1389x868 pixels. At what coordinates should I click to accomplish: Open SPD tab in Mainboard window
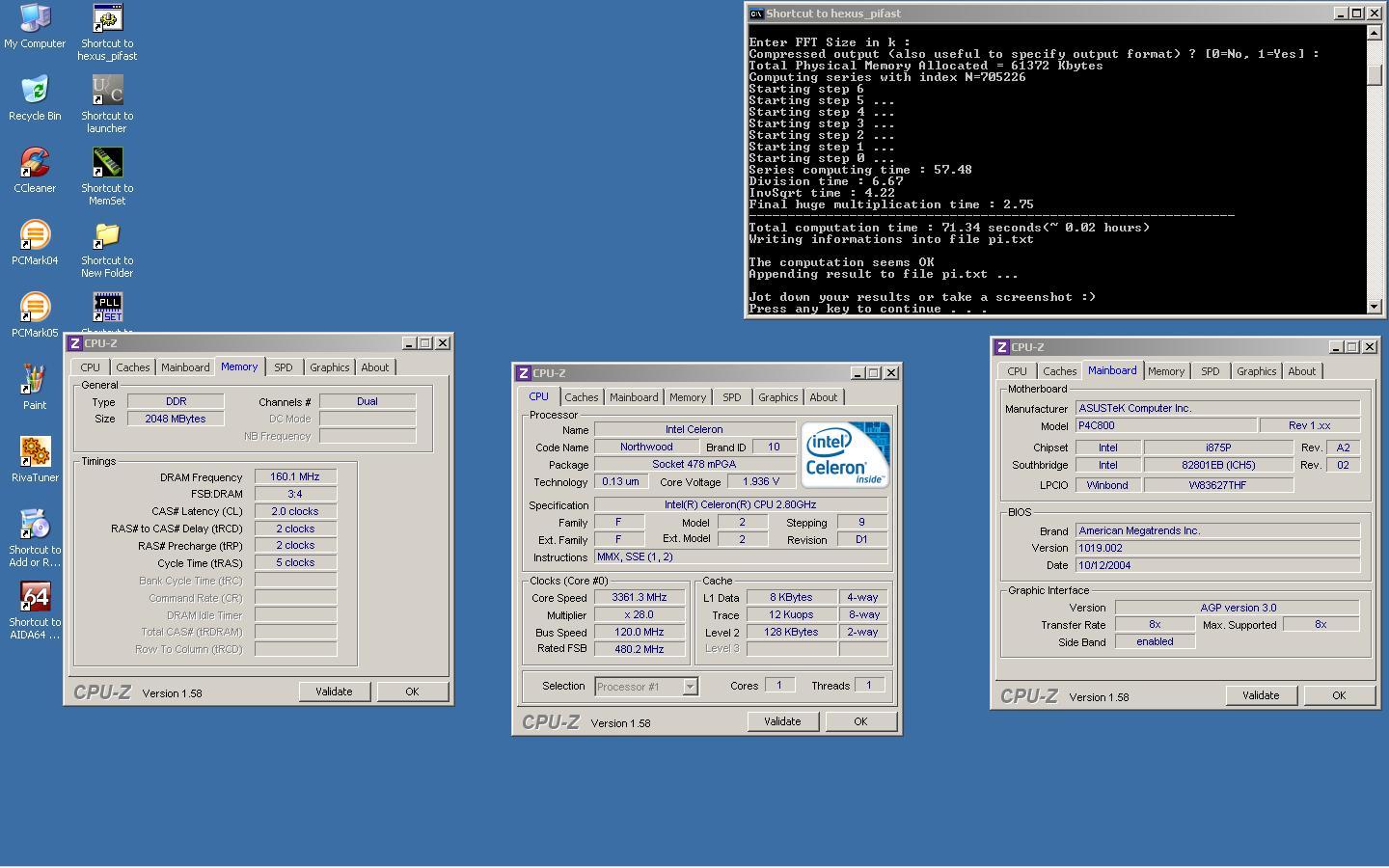click(1211, 371)
